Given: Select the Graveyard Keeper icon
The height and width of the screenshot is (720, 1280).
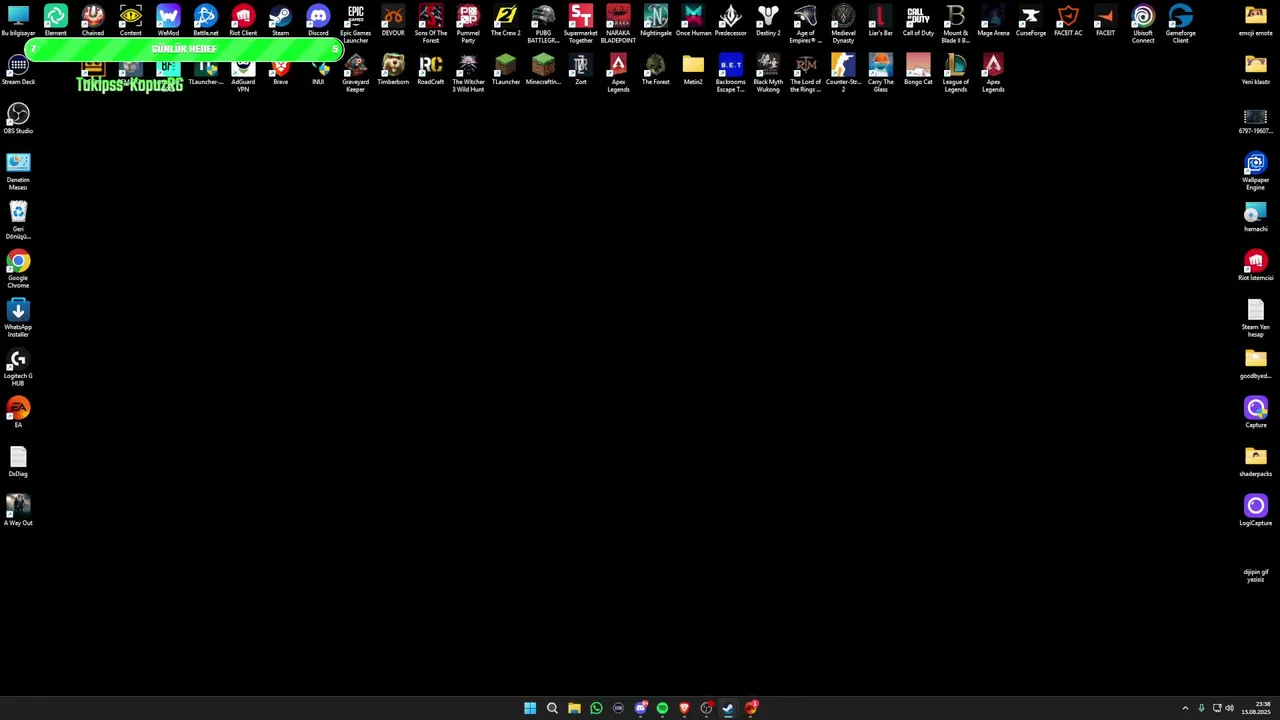Looking at the screenshot, I should pos(355,73).
